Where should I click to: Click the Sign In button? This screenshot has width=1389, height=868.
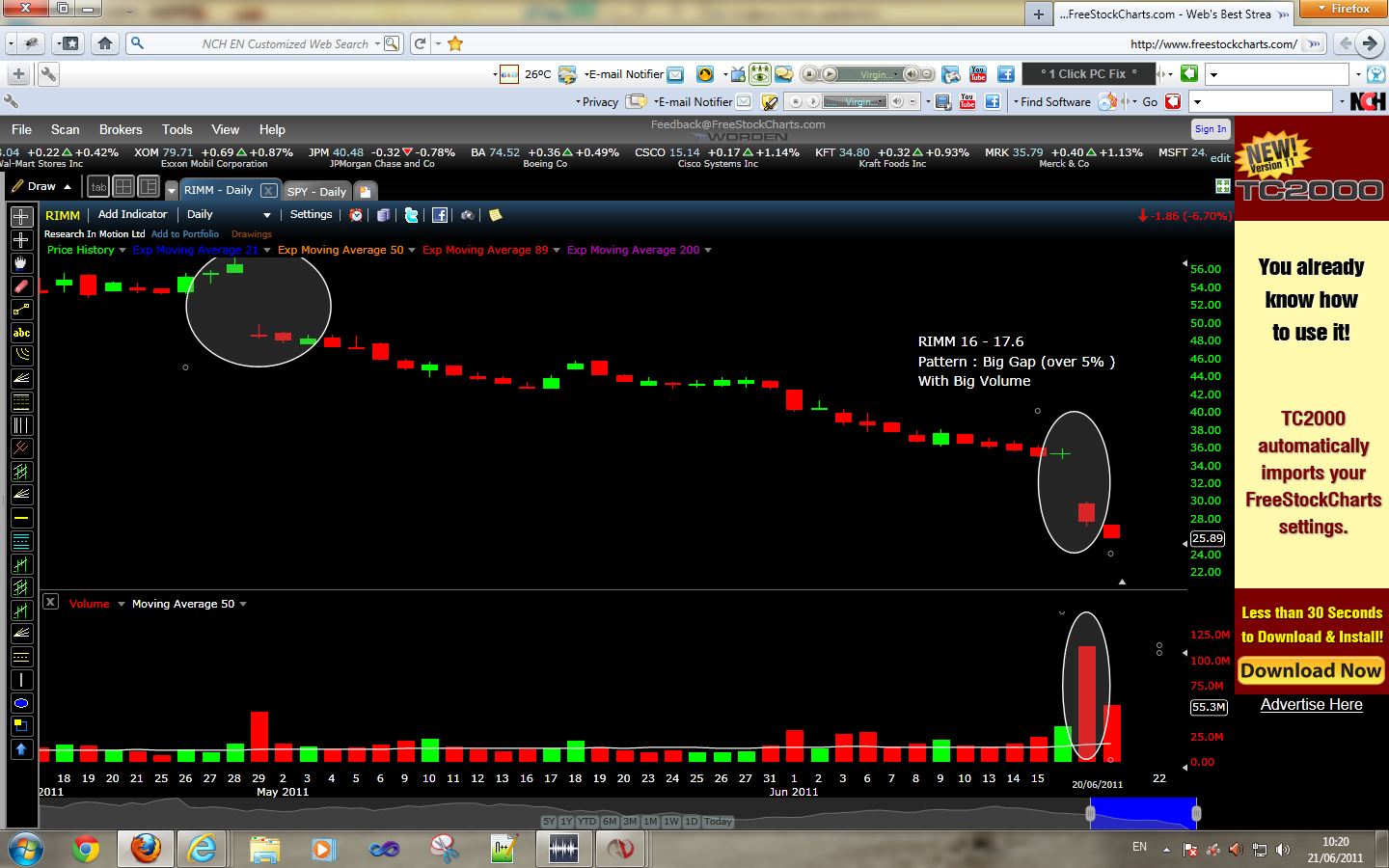point(1211,129)
